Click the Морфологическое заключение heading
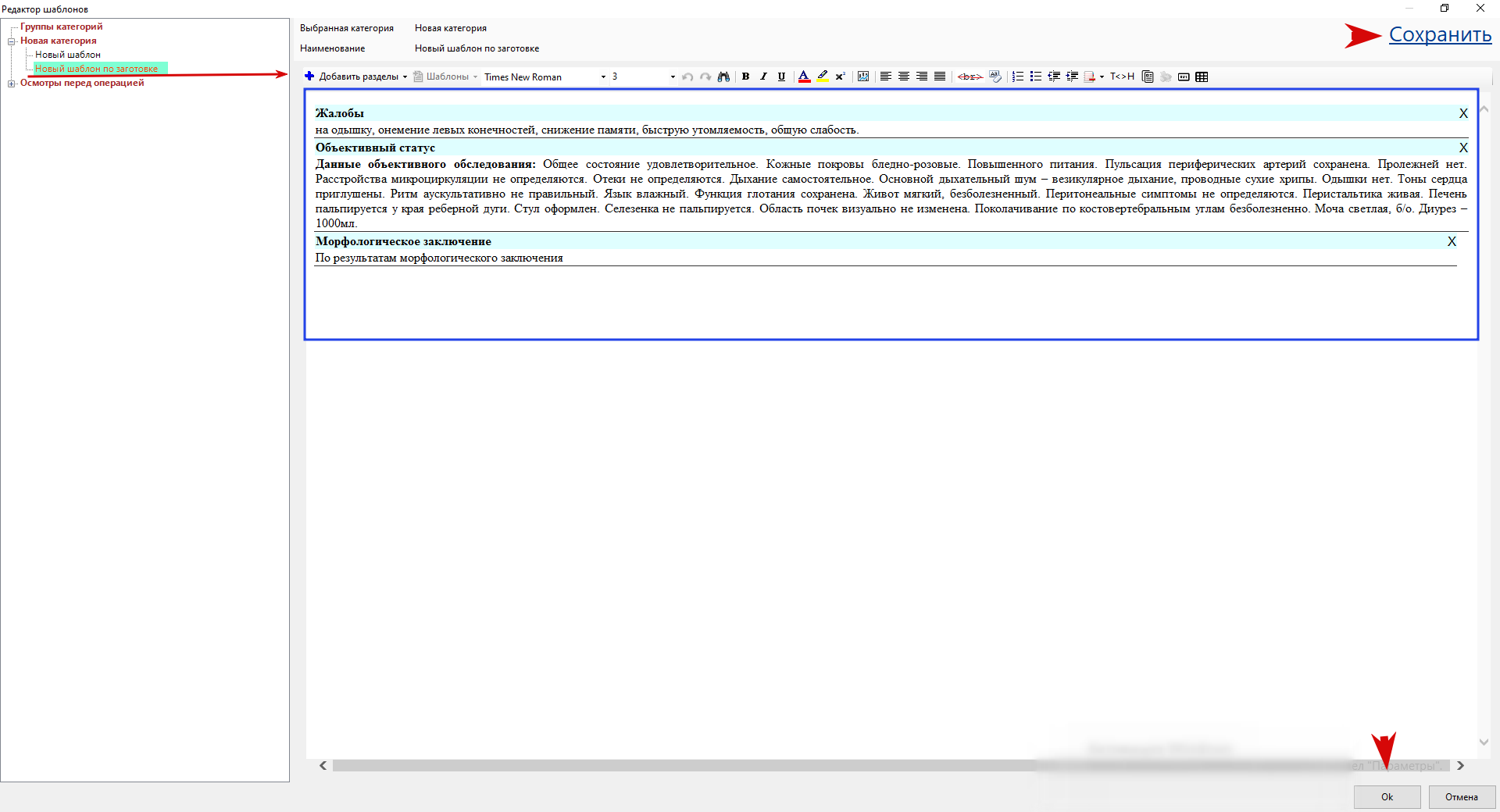The image size is (1500, 812). pos(403,241)
